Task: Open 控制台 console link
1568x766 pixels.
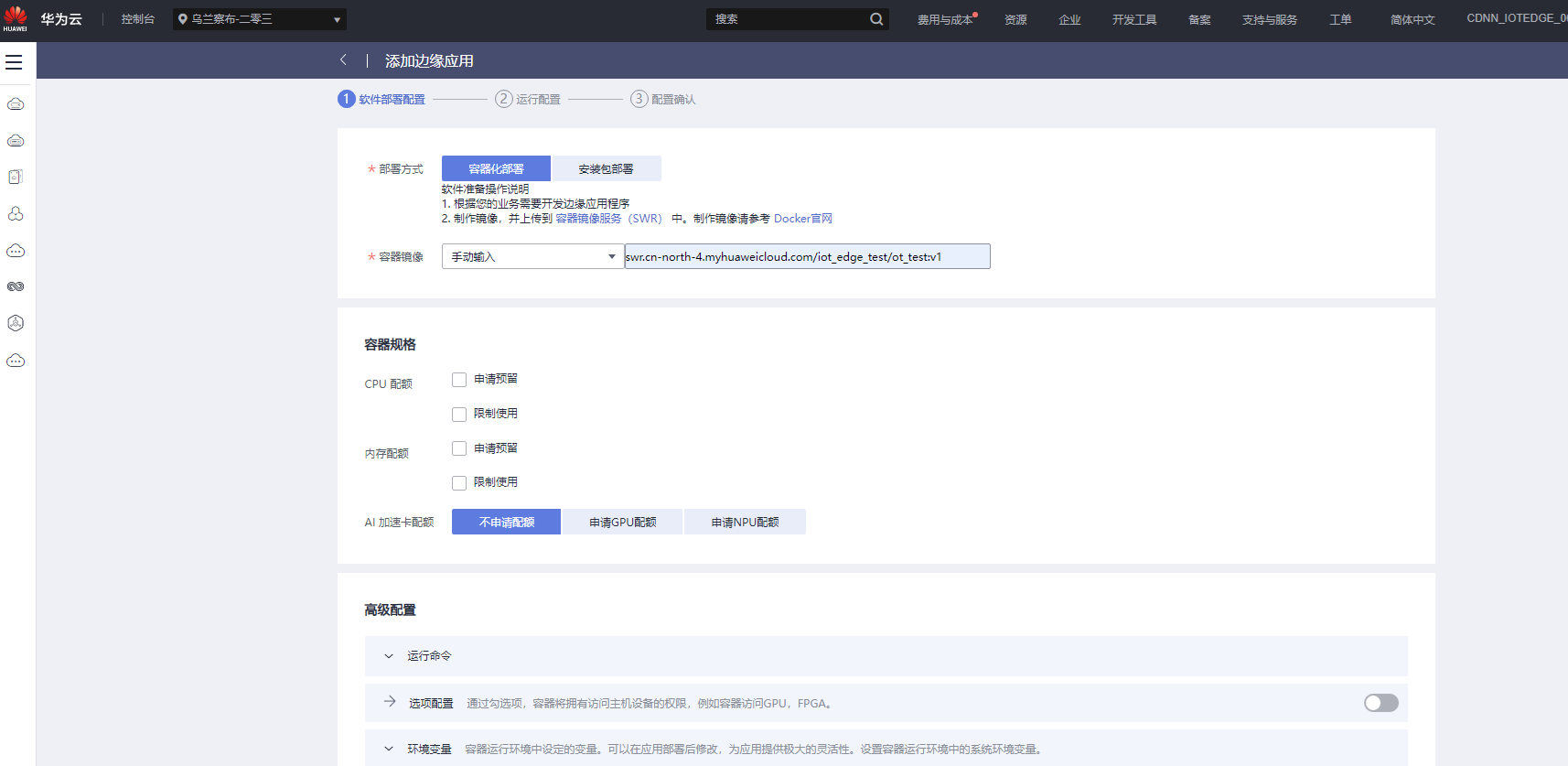Action: (x=138, y=19)
